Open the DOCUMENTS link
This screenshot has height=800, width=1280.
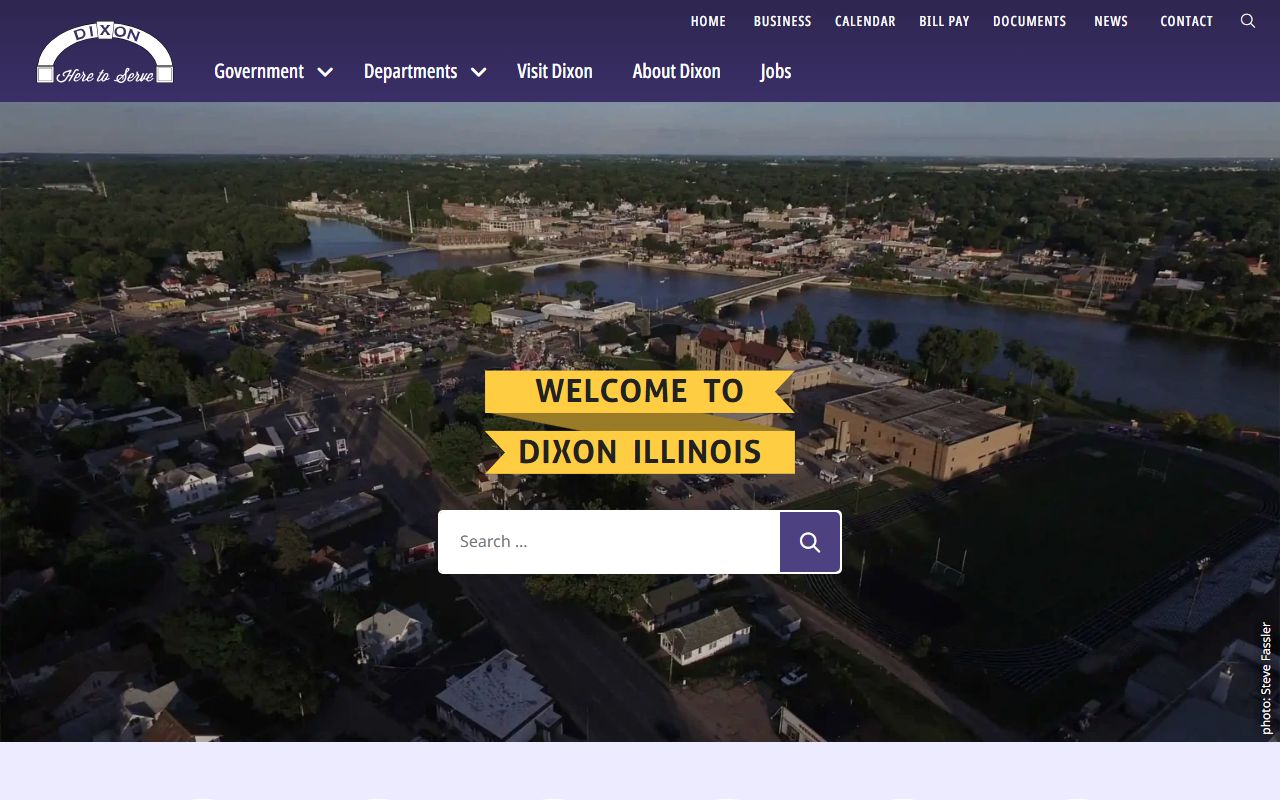point(1029,21)
